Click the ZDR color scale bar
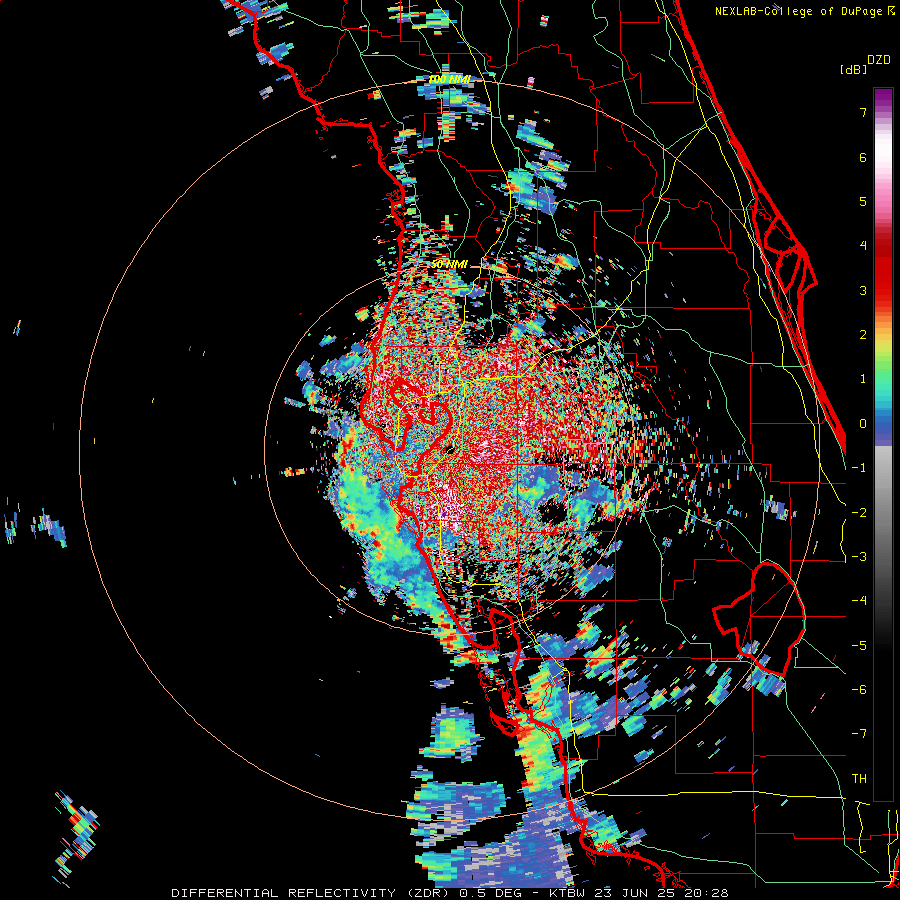The height and width of the screenshot is (900, 900). pos(883,444)
